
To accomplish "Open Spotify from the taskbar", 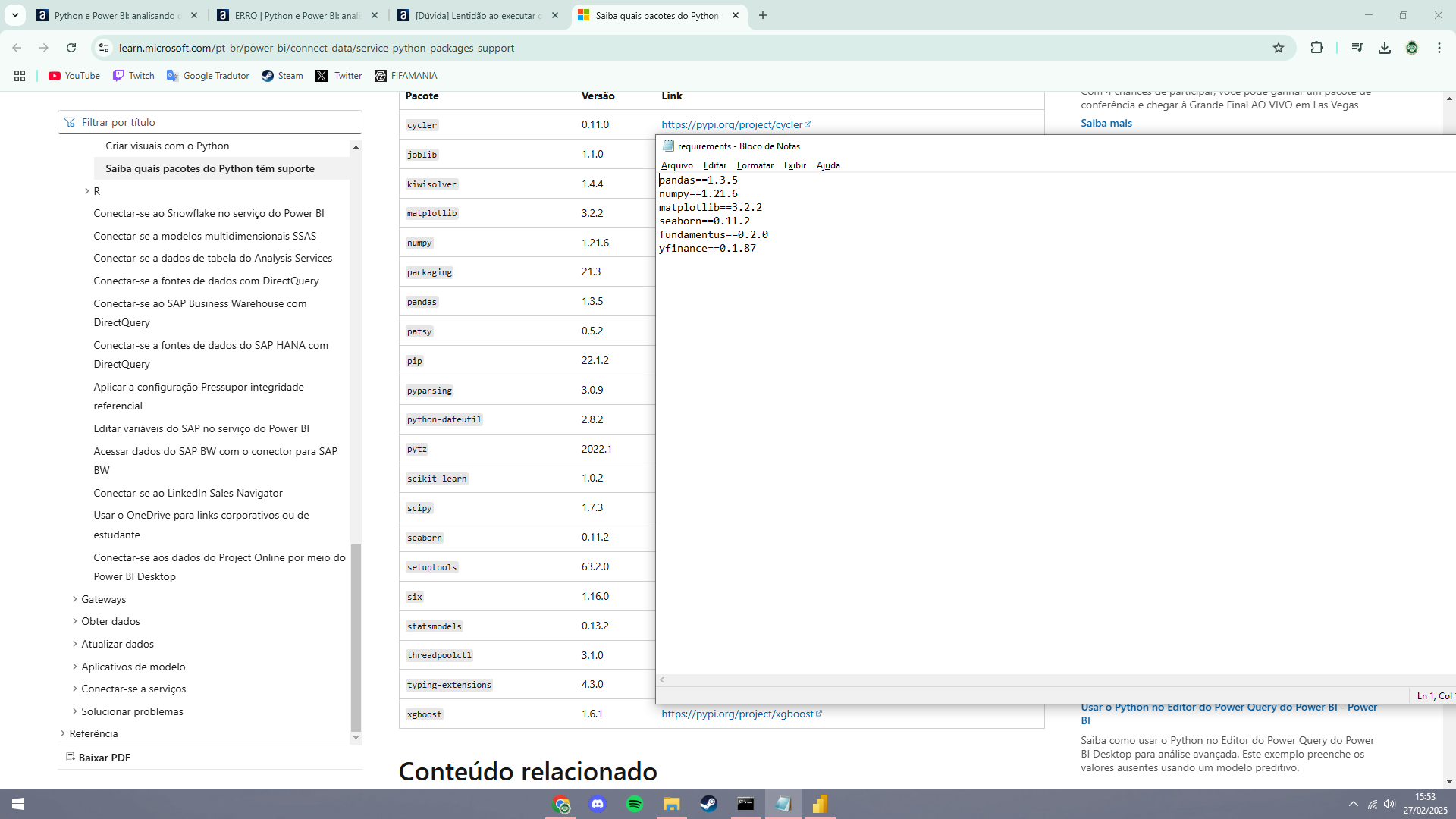I will click(x=635, y=804).
